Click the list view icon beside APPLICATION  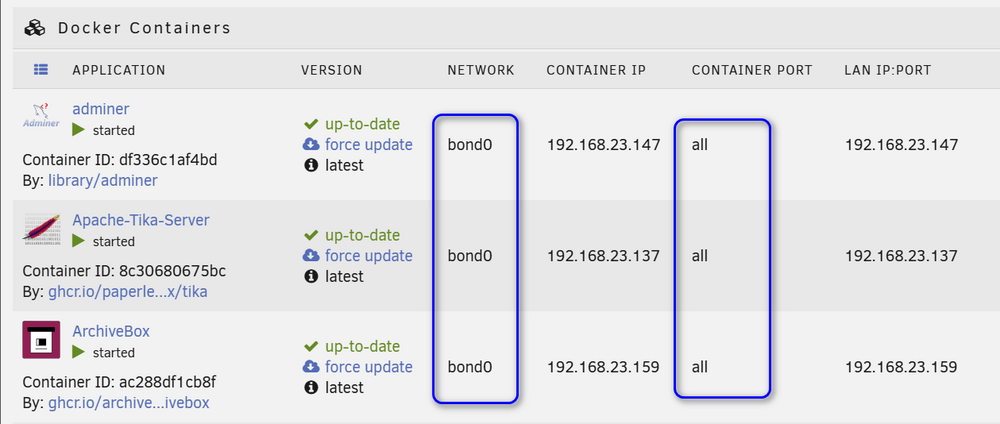coord(41,69)
